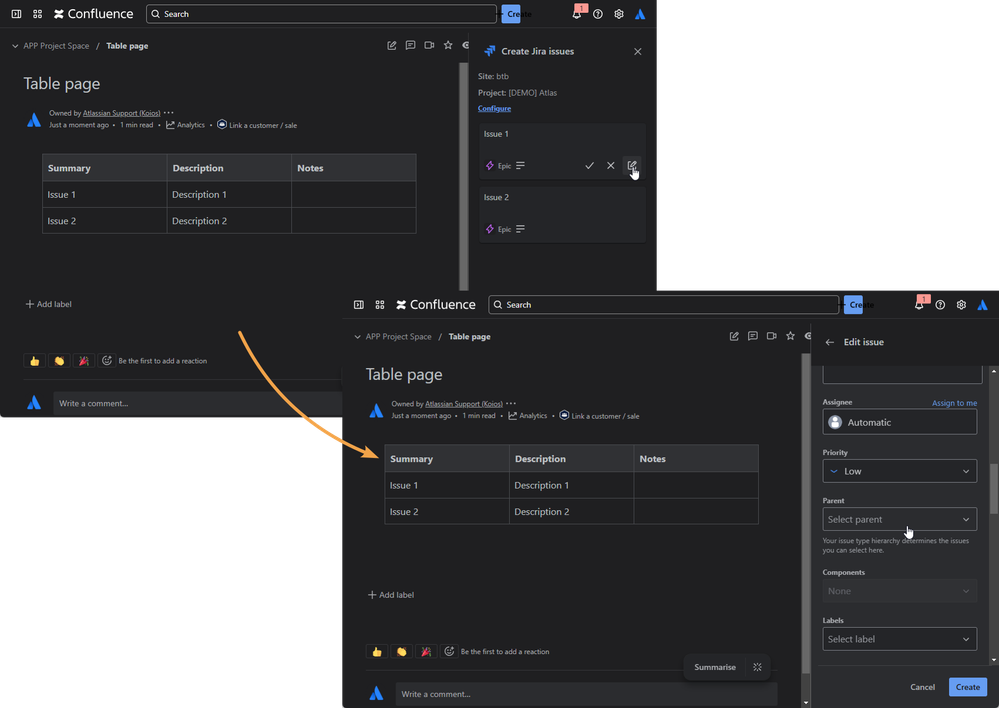Confirm Issue 1 with the checkmark icon
The width and height of the screenshot is (999, 708).
(x=589, y=165)
